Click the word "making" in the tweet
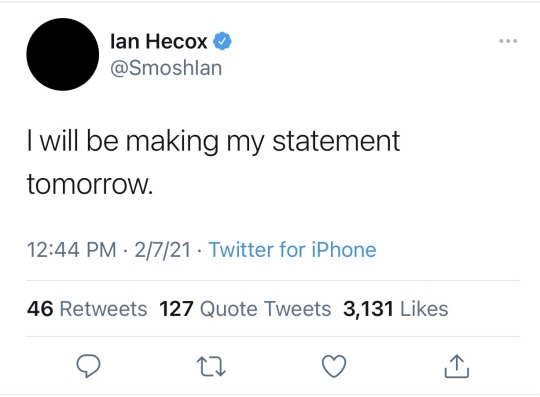Screen dimensions: 540x397 coord(172,142)
